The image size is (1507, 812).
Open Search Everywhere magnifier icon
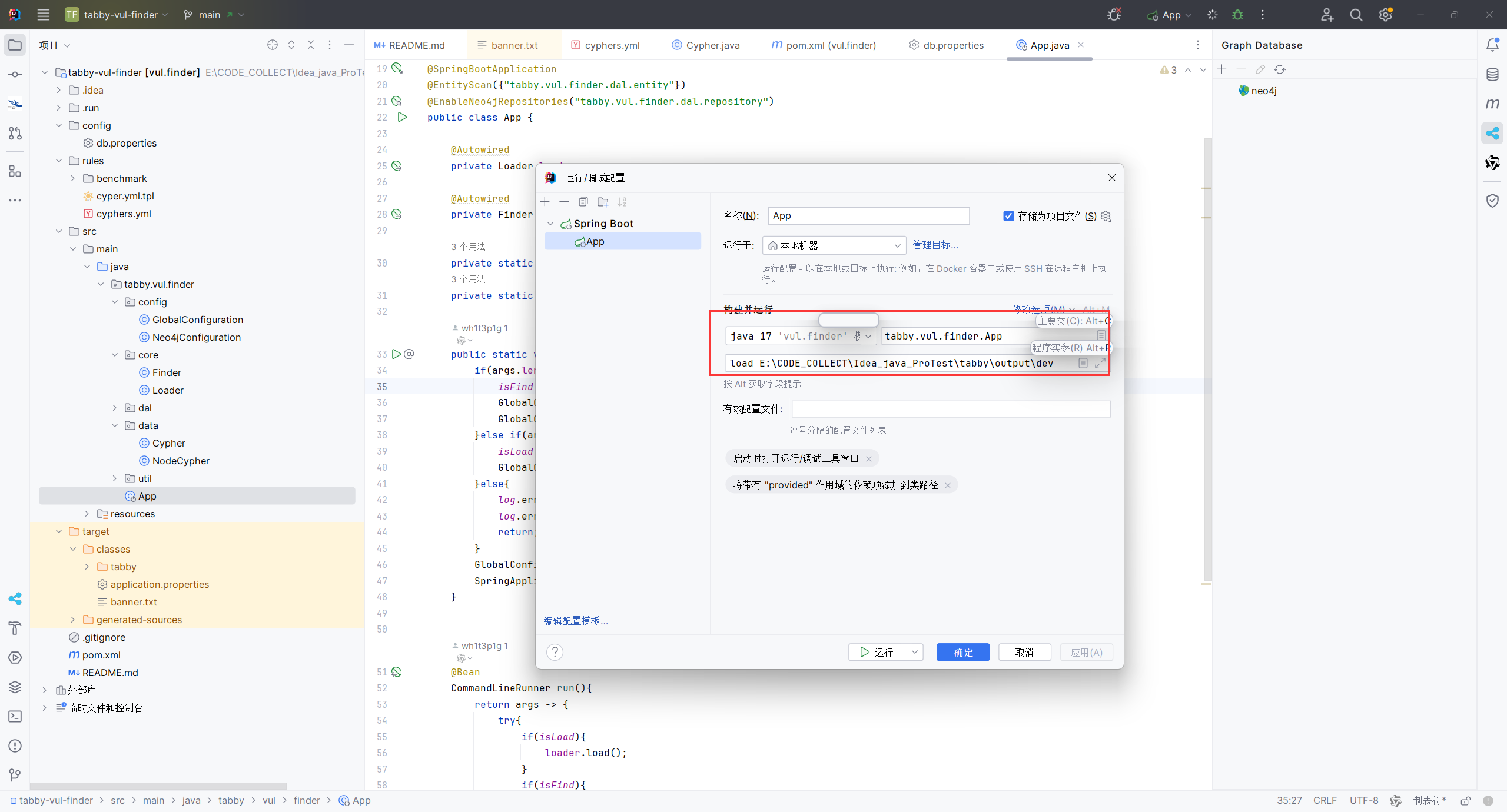point(1356,15)
